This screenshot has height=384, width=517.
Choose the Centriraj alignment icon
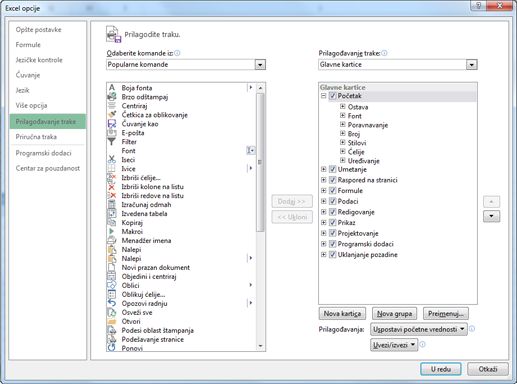[112, 106]
